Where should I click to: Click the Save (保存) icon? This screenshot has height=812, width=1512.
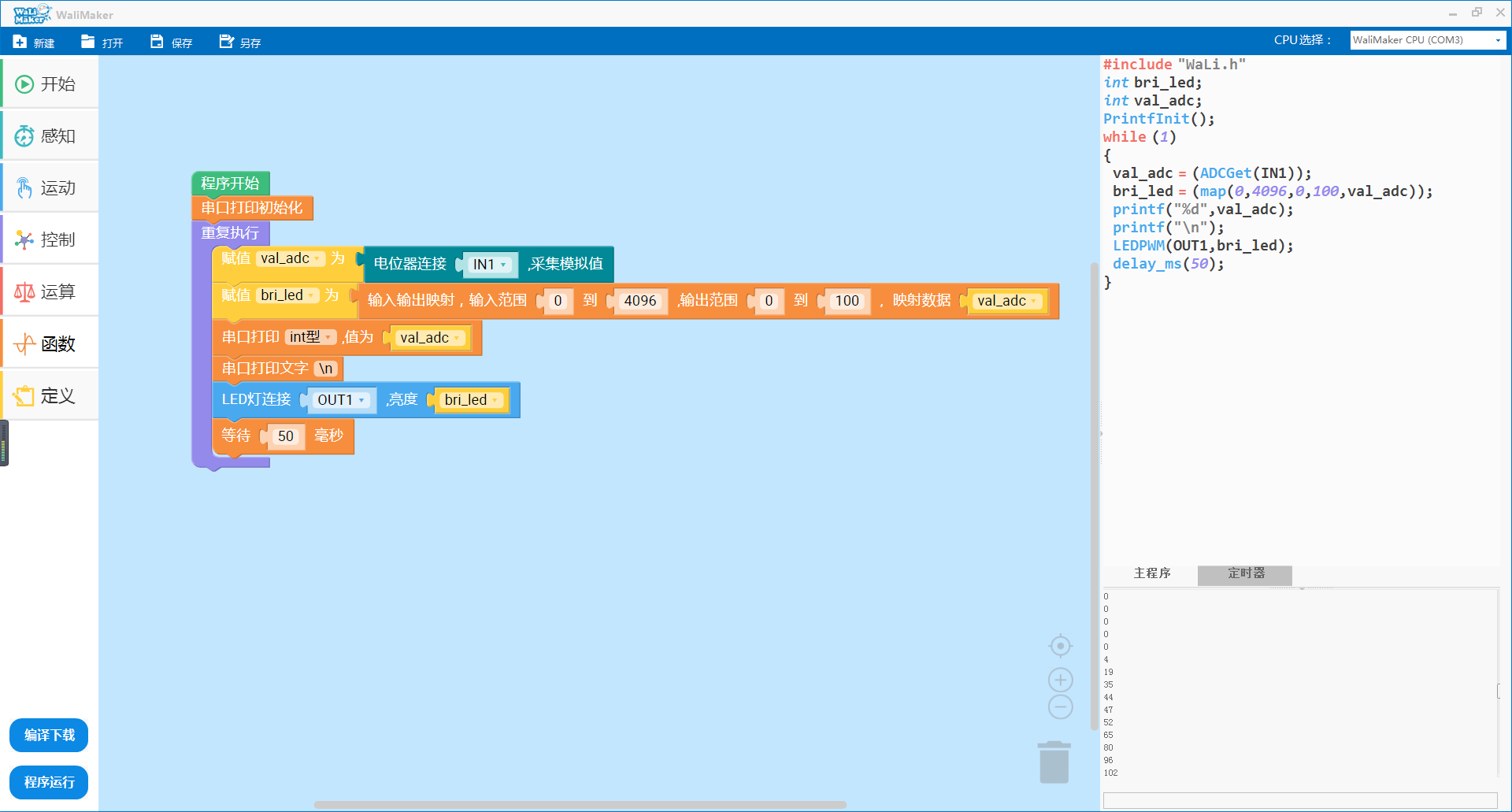point(157,42)
